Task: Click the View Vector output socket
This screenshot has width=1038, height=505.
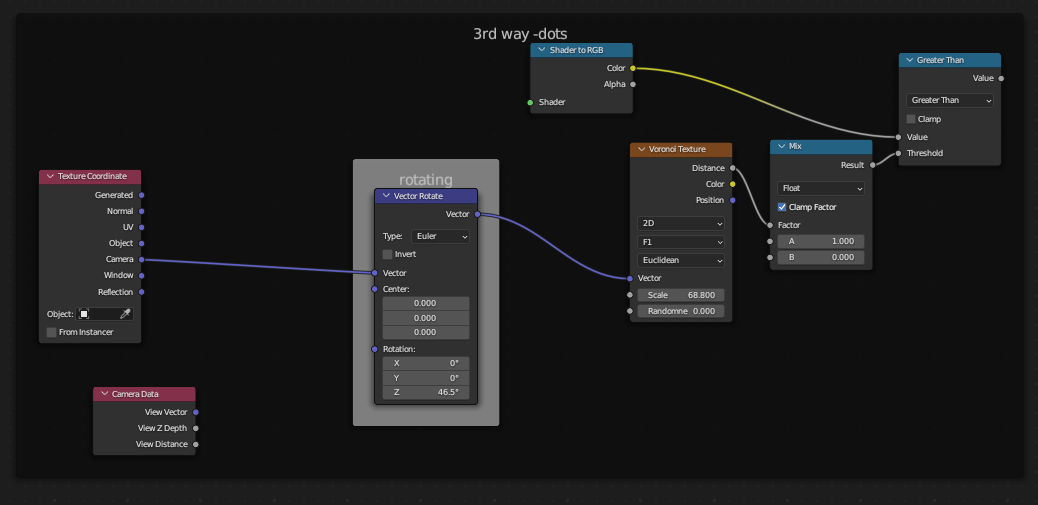Action: coord(196,412)
